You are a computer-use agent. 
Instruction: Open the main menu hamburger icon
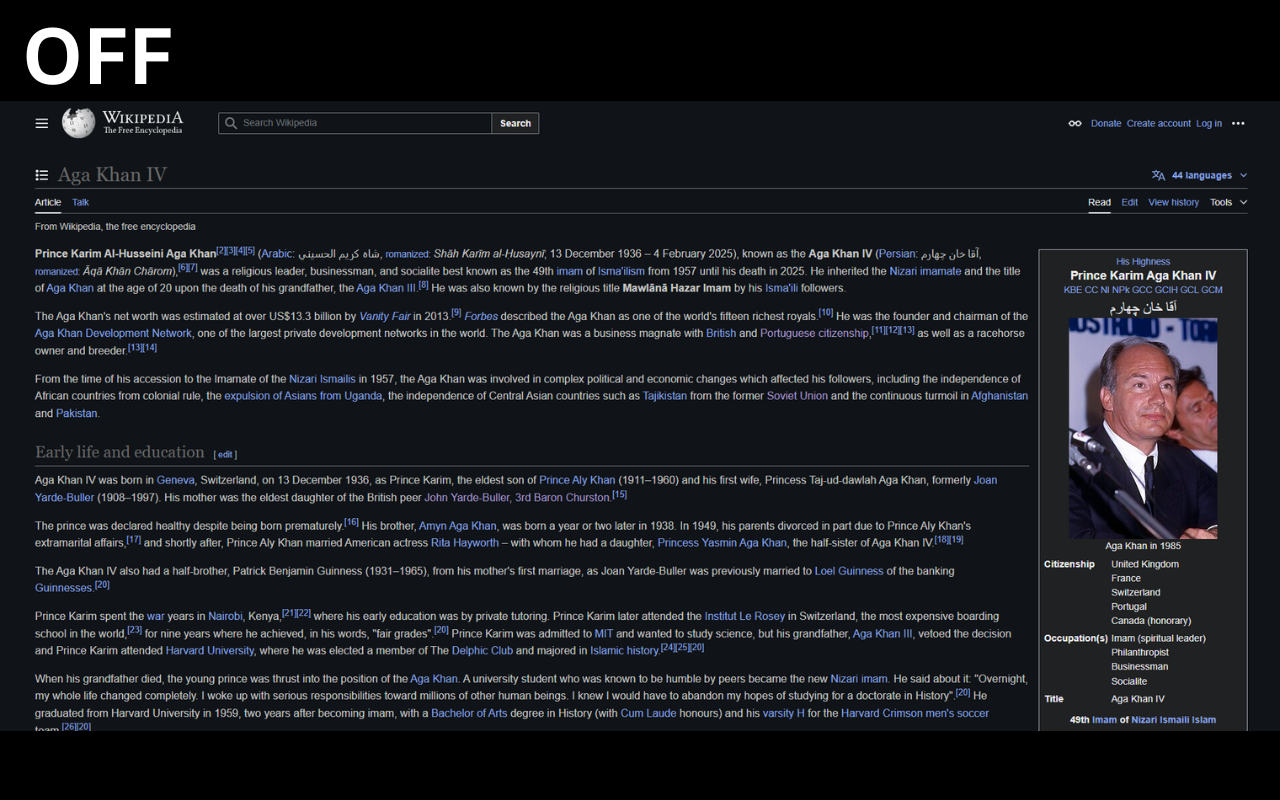(41, 123)
